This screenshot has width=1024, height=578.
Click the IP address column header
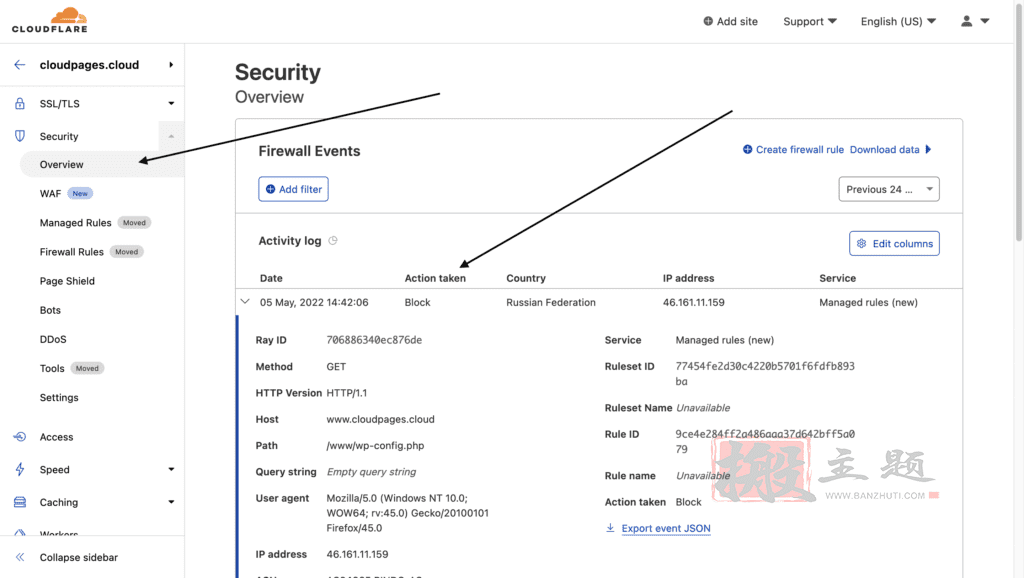click(688, 278)
